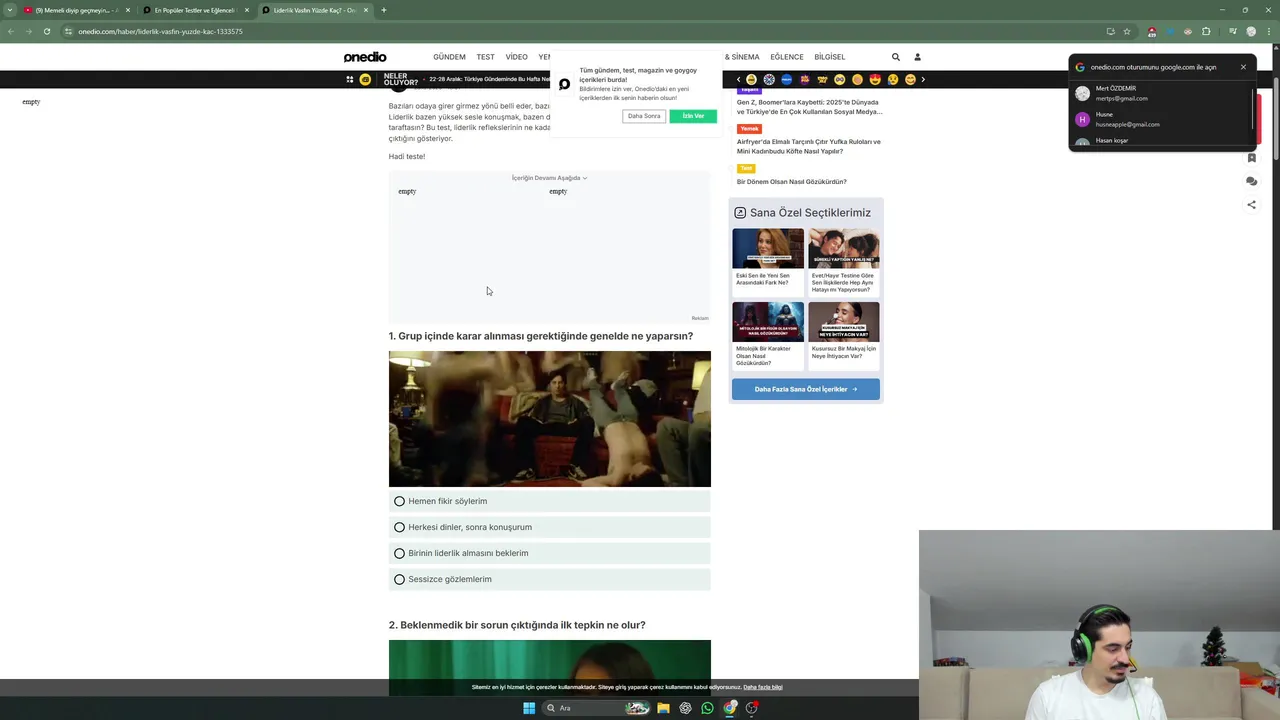The width and height of the screenshot is (1280, 720).
Task: Go to next emoji reactions with right arrow
Action: (x=923, y=79)
